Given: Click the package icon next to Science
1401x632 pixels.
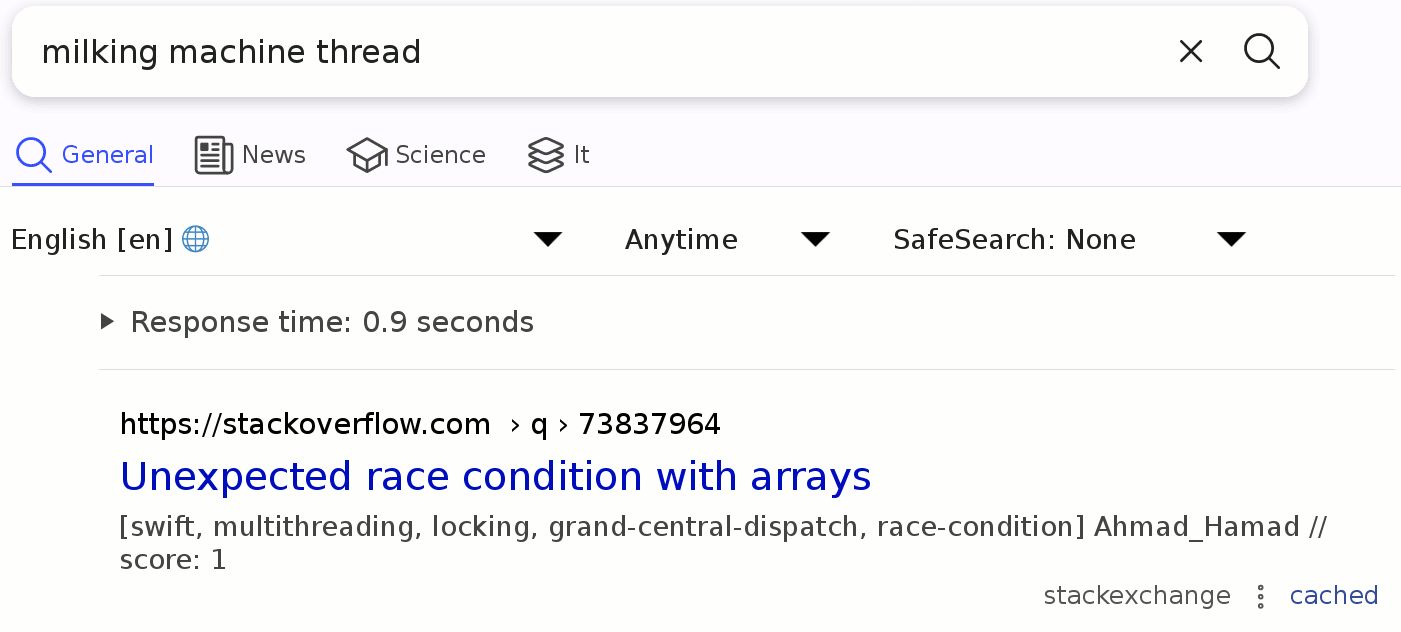Looking at the screenshot, I should [367, 155].
